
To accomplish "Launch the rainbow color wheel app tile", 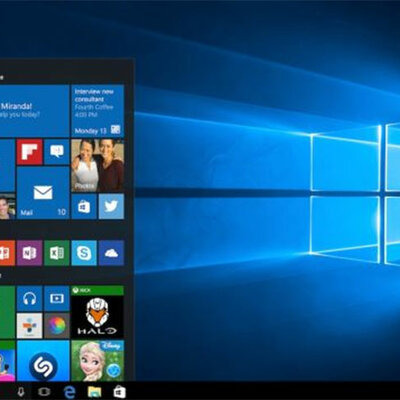I will [x=57, y=326].
